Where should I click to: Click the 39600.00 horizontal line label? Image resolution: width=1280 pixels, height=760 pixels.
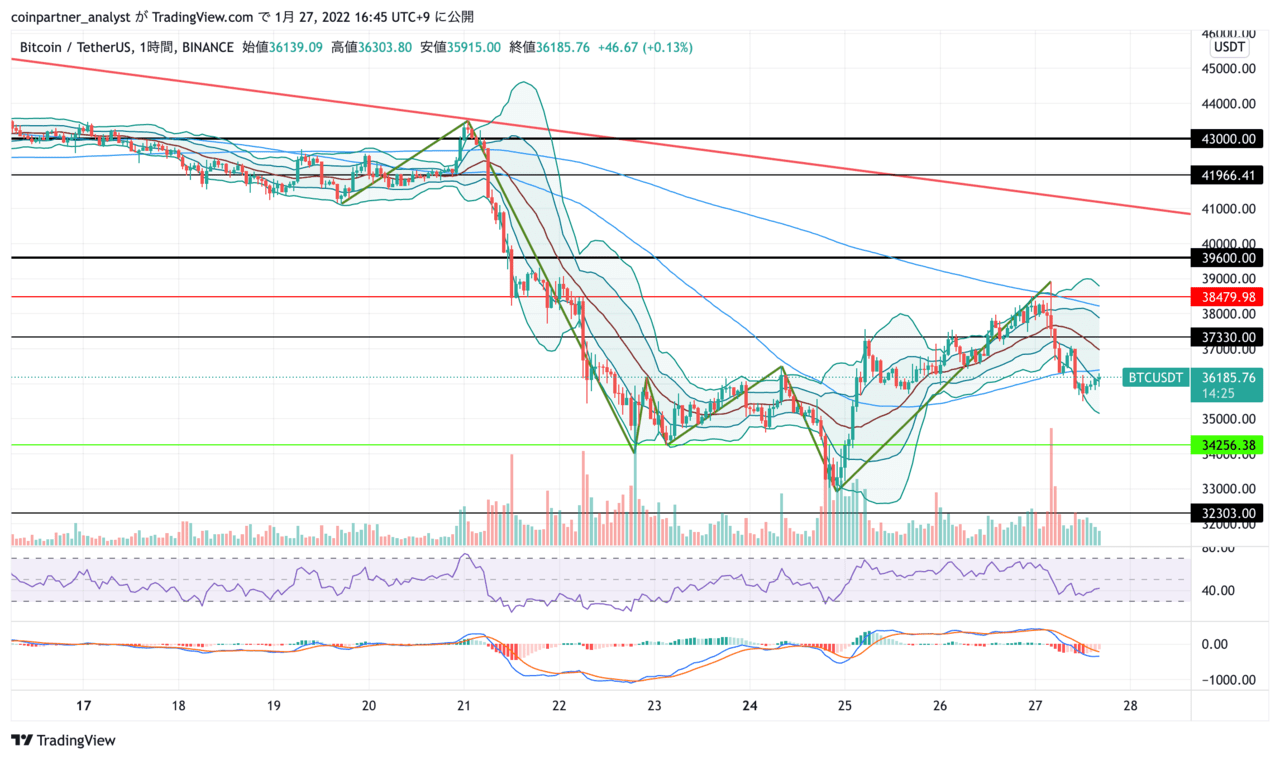coord(1227,258)
